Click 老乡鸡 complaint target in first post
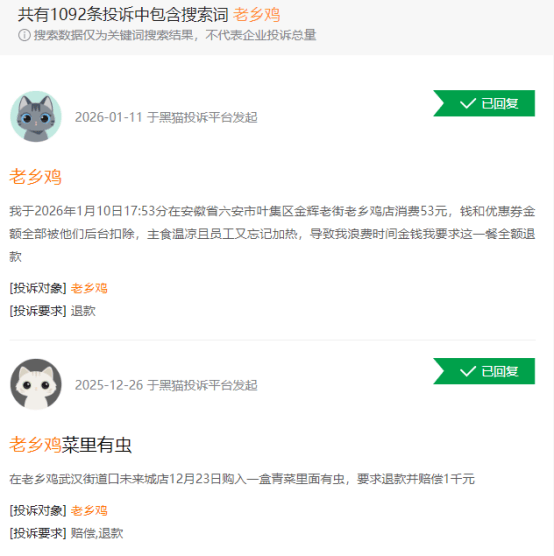The image size is (554, 556). [89, 288]
